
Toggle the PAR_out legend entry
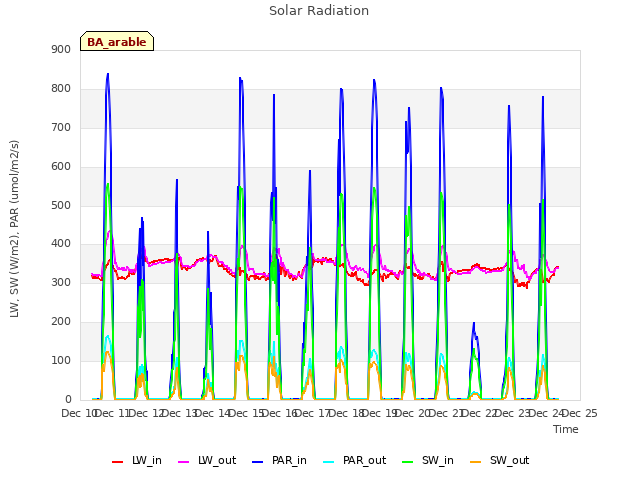click(x=354, y=461)
